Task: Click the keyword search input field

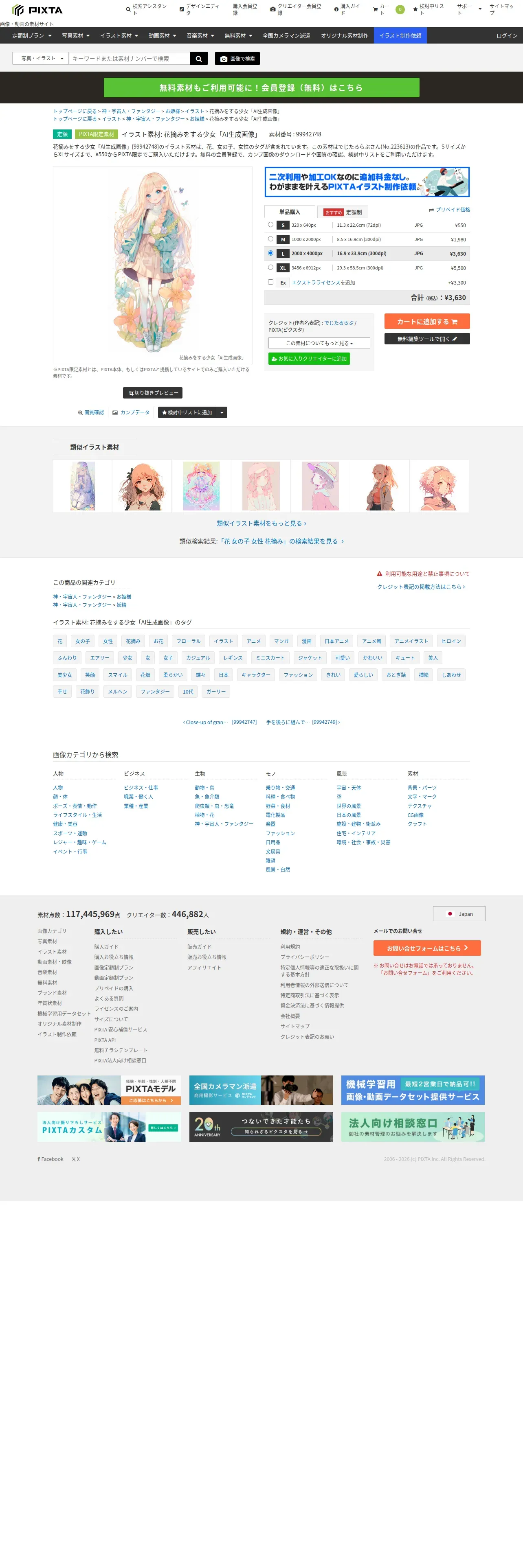Action: click(129, 59)
